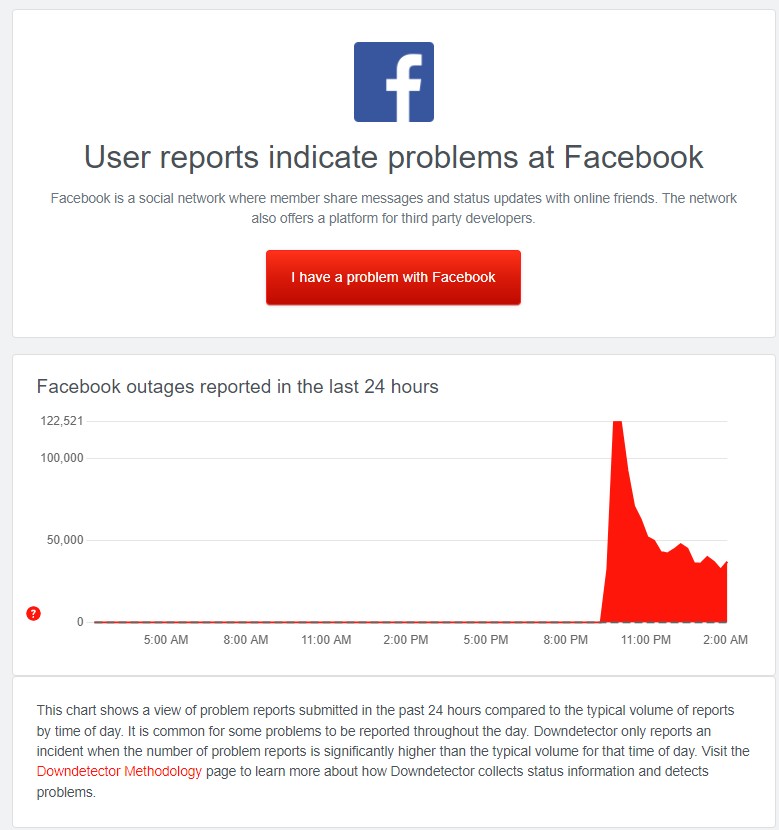Select the 2:00 AM label on chart axis

click(725, 639)
